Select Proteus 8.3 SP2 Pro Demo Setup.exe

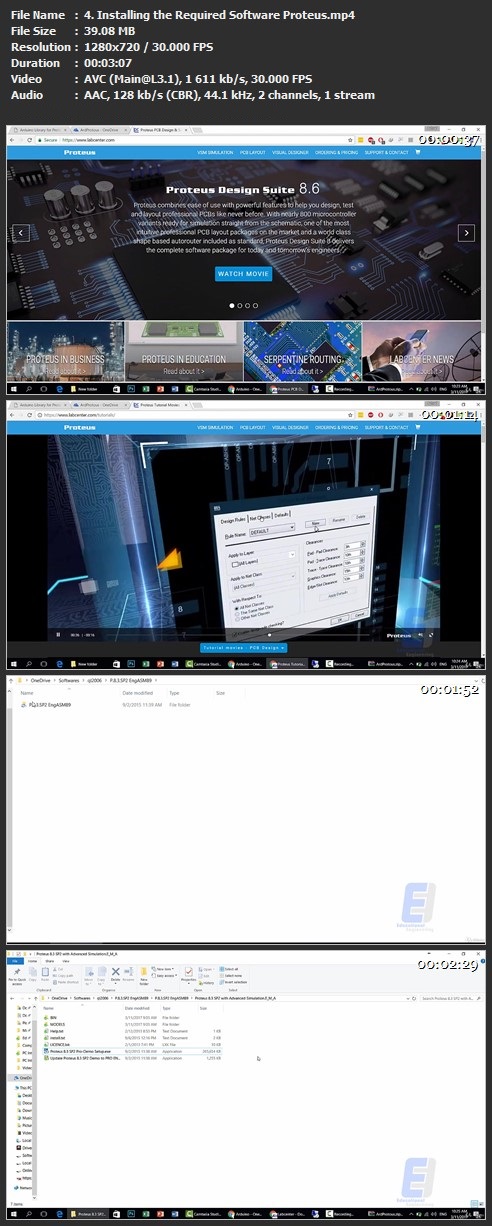tap(133, 1052)
